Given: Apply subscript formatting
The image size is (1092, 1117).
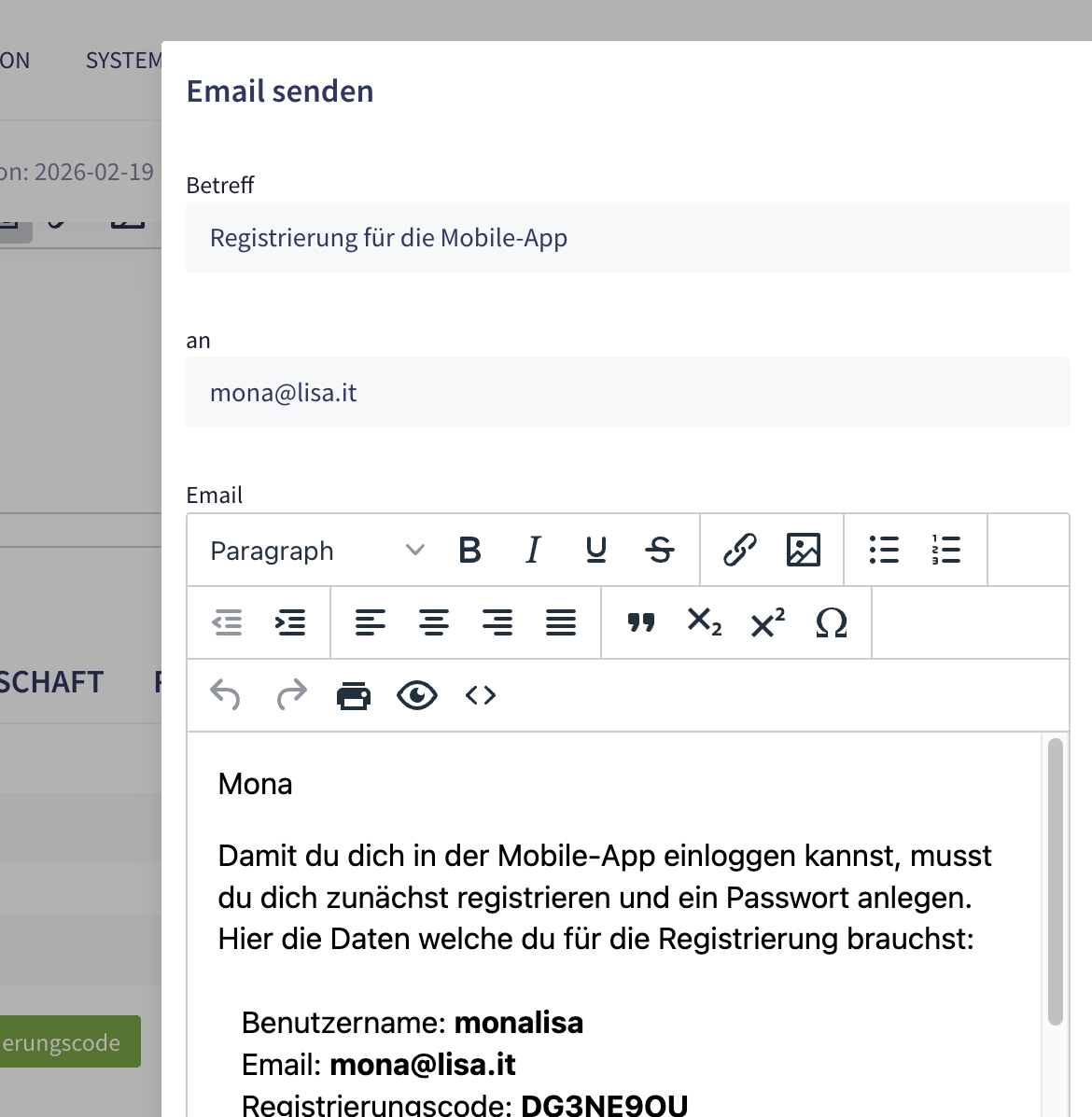Looking at the screenshot, I should (703, 622).
